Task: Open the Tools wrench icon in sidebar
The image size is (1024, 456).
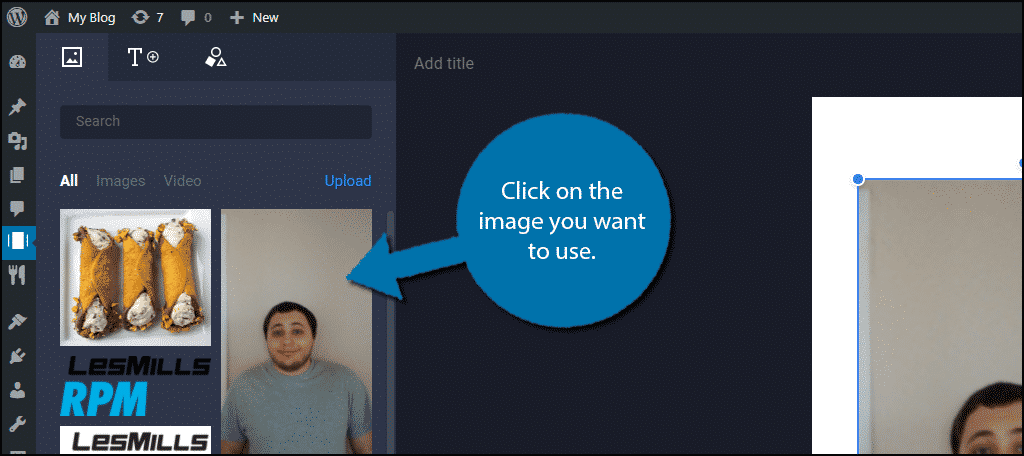Action: tap(18, 425)
